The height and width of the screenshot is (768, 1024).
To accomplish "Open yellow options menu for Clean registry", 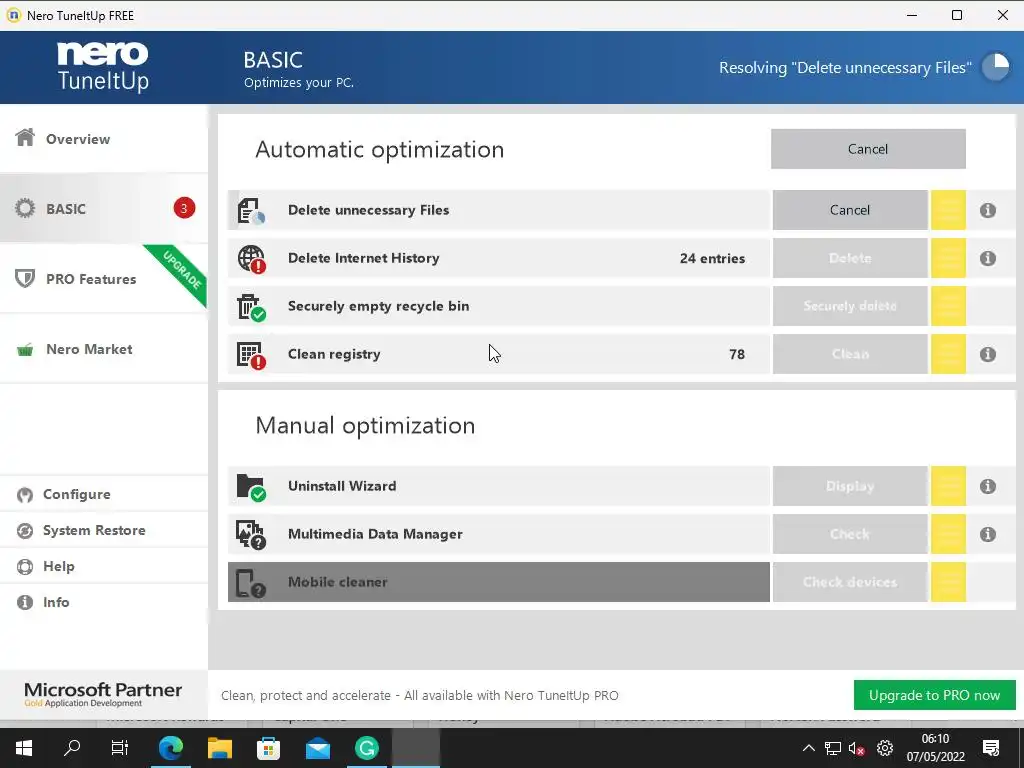I will pos(948,354).
